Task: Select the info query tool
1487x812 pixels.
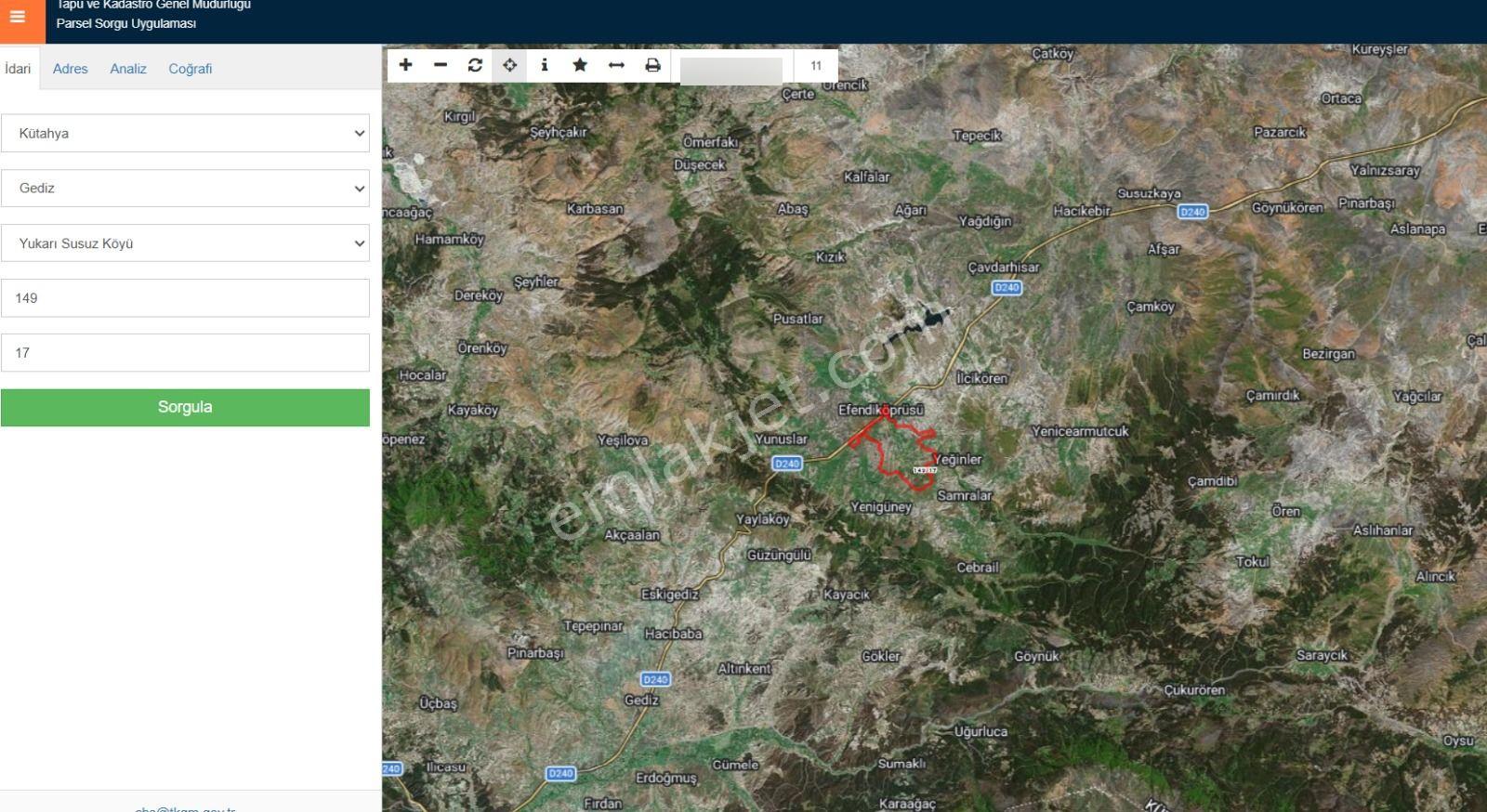Action: click(545, 65)
